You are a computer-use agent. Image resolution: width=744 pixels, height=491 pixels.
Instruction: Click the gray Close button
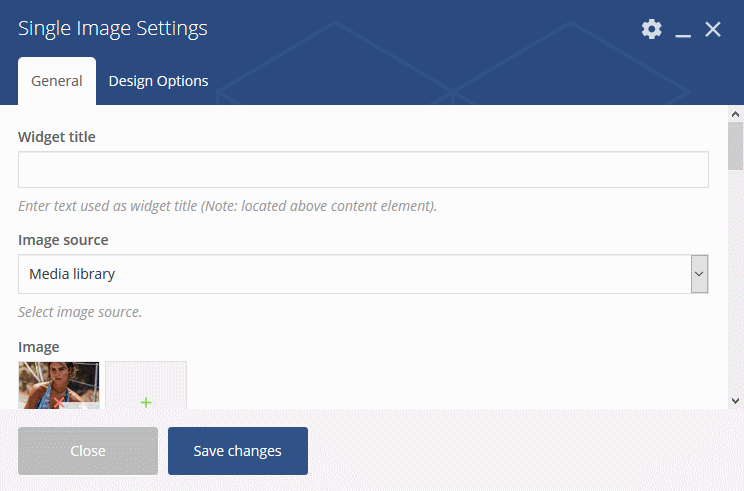(88, 451)
